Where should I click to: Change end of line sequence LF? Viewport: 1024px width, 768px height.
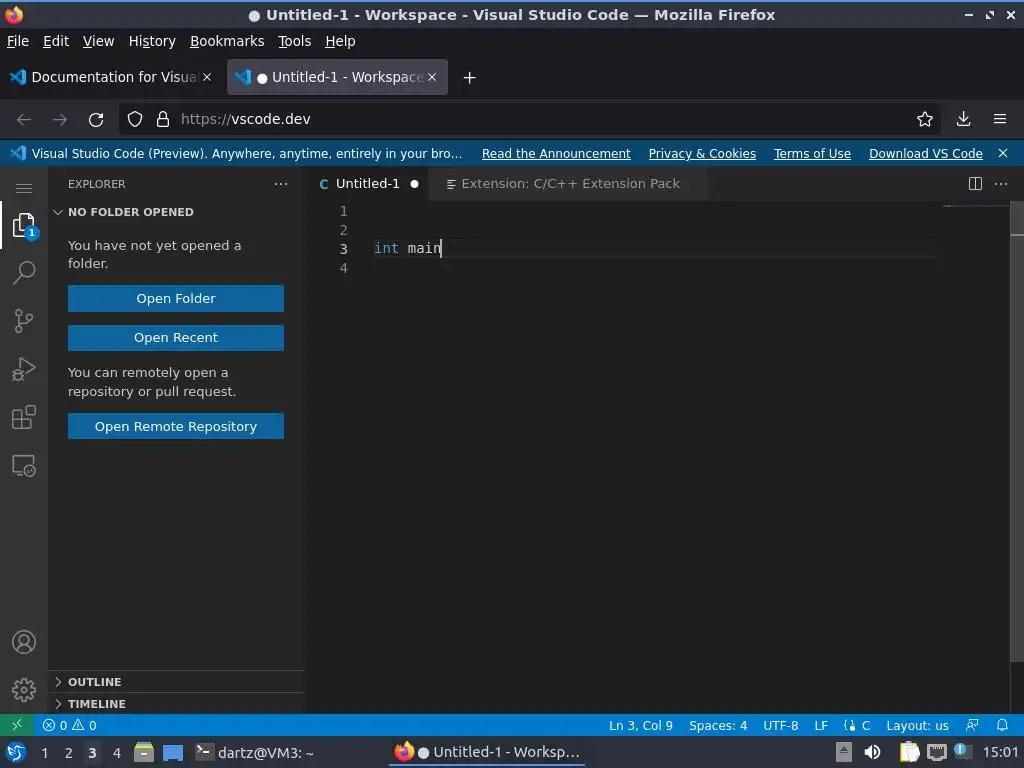tap(821, 725)
